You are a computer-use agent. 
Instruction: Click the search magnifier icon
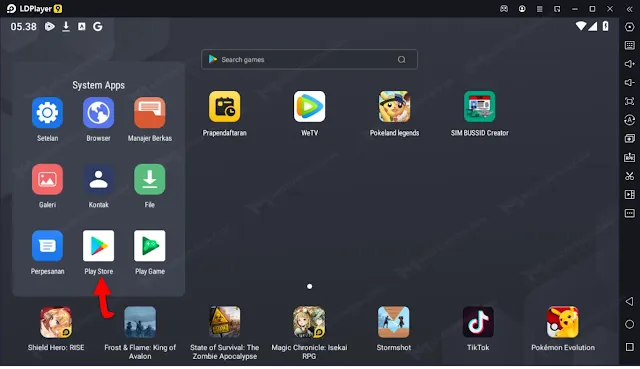[x=402, y=60]
